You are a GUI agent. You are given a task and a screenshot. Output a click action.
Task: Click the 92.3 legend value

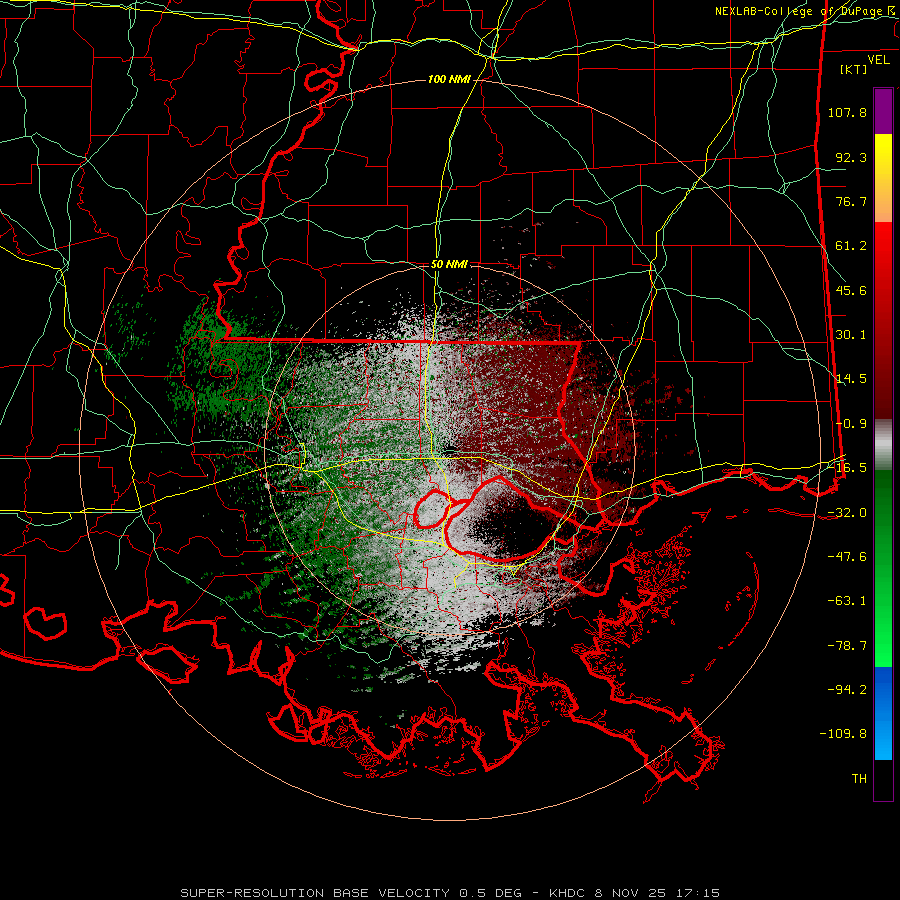851,157
